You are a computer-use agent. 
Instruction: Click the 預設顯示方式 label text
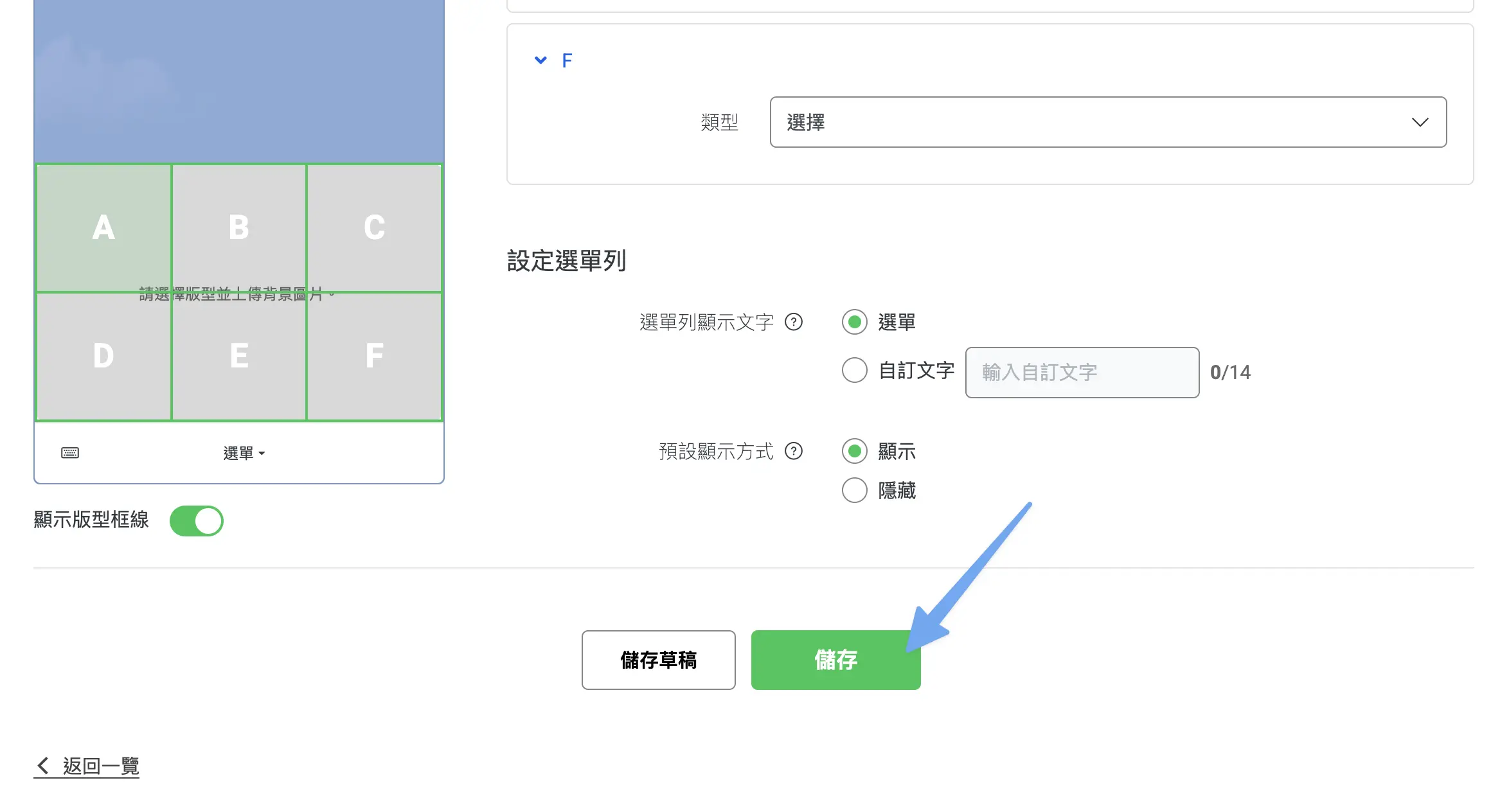point(716,452)
